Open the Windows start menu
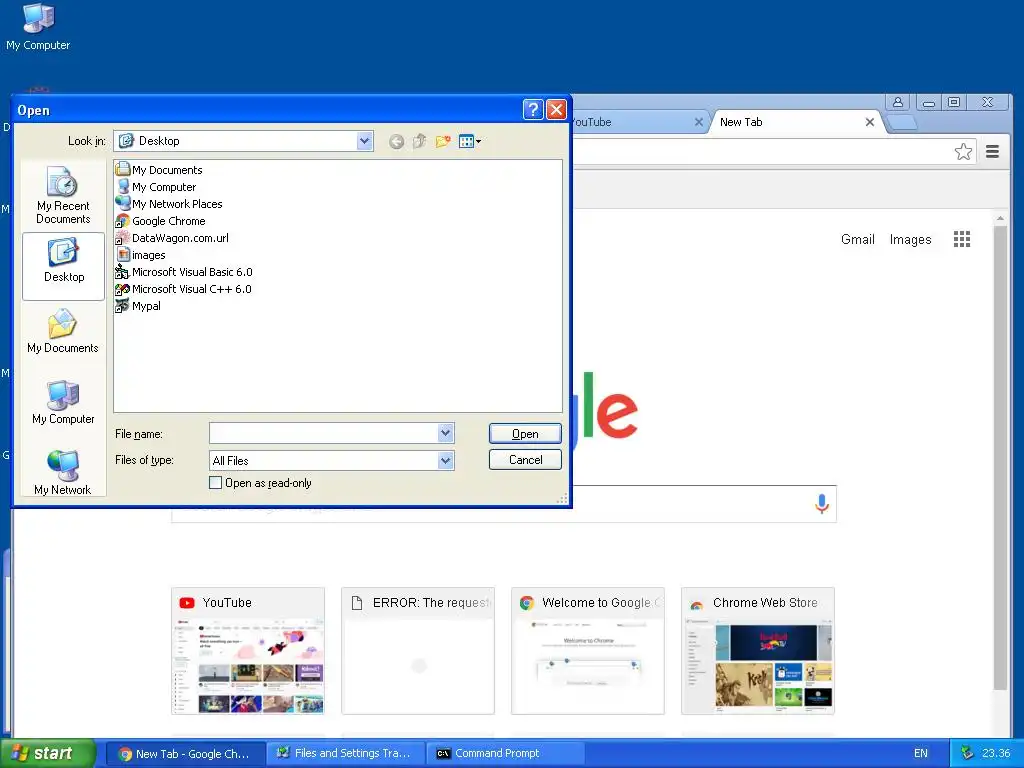 point(48,754)
